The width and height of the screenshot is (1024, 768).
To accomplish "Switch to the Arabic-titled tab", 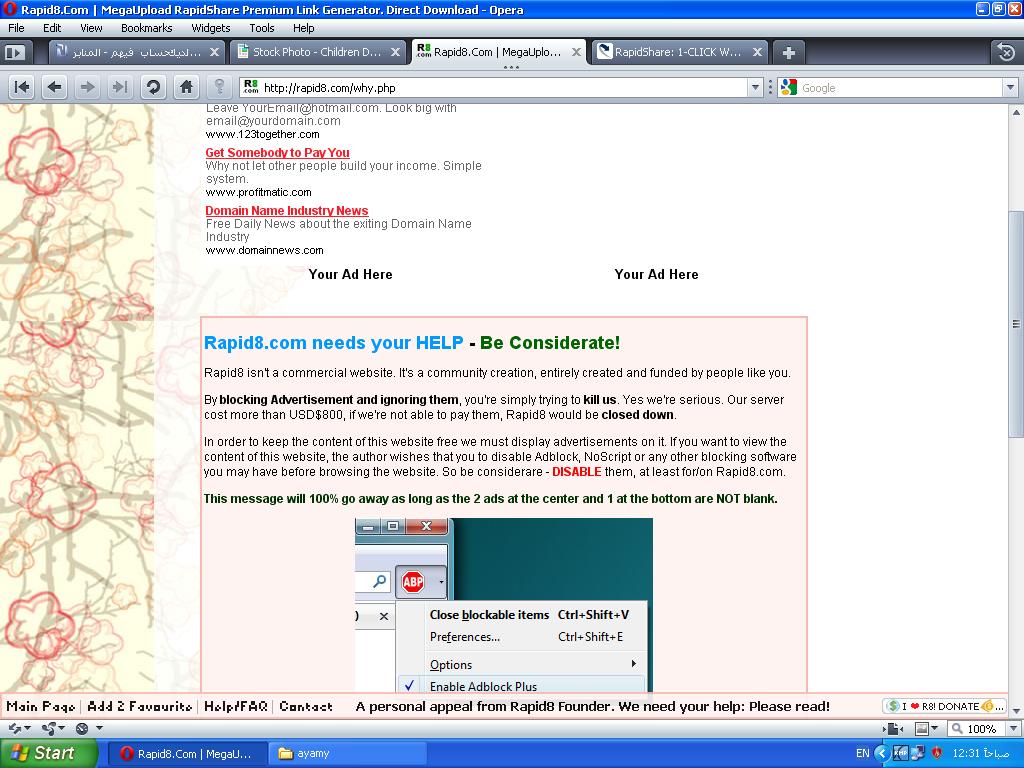I will click(x=136, y=52).
